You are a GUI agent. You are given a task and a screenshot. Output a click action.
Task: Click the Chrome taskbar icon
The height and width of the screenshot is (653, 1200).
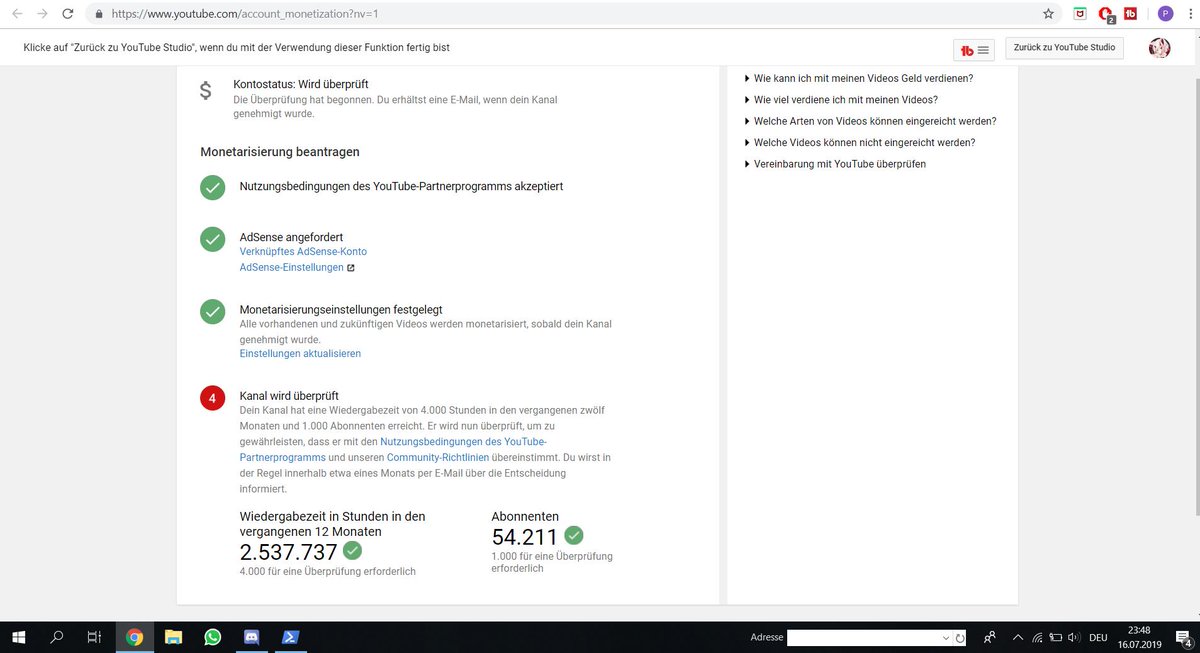point(134,637)
